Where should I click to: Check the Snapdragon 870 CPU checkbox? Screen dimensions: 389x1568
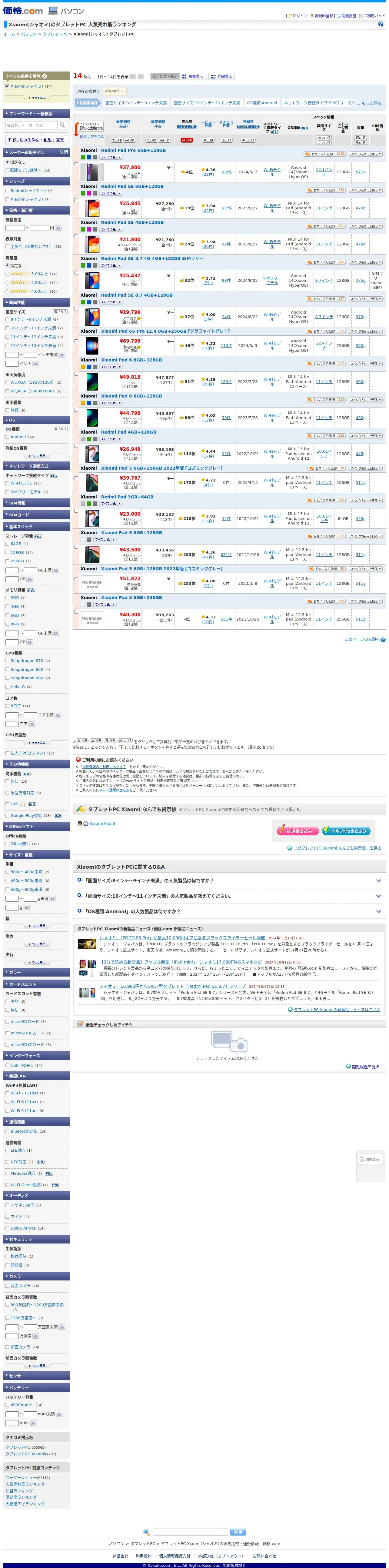pos(7,661)
